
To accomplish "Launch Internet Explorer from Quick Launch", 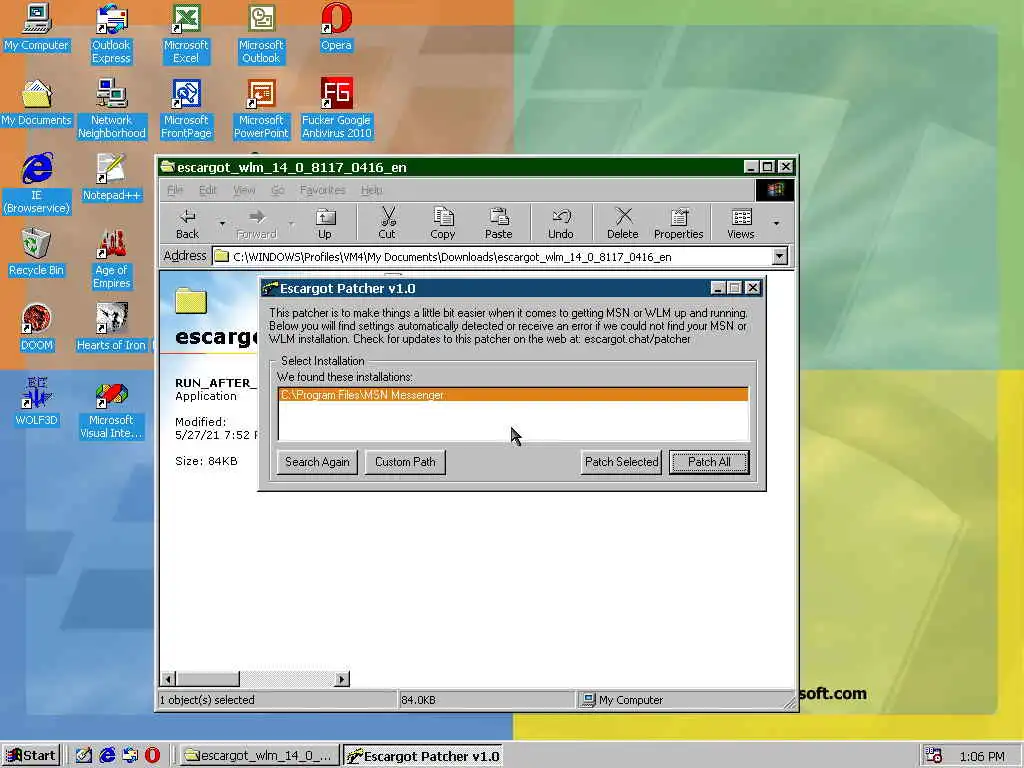I will coord(107,756).
